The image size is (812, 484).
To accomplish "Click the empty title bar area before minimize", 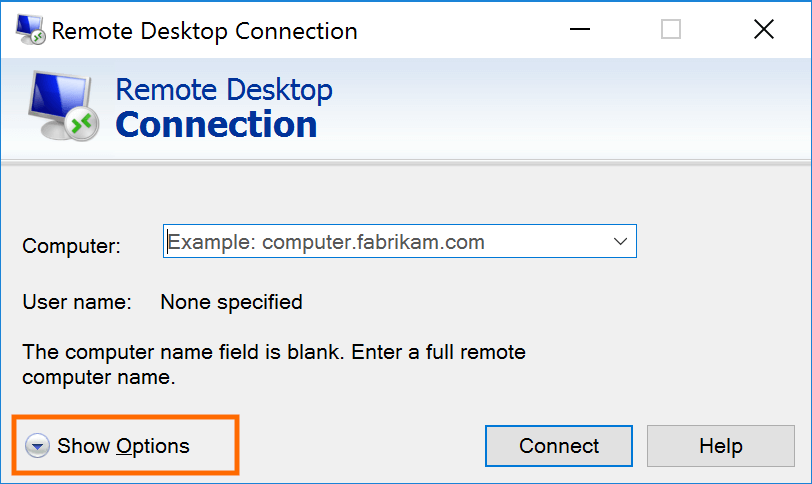I will pyautogui.click(x=460, y=30).
